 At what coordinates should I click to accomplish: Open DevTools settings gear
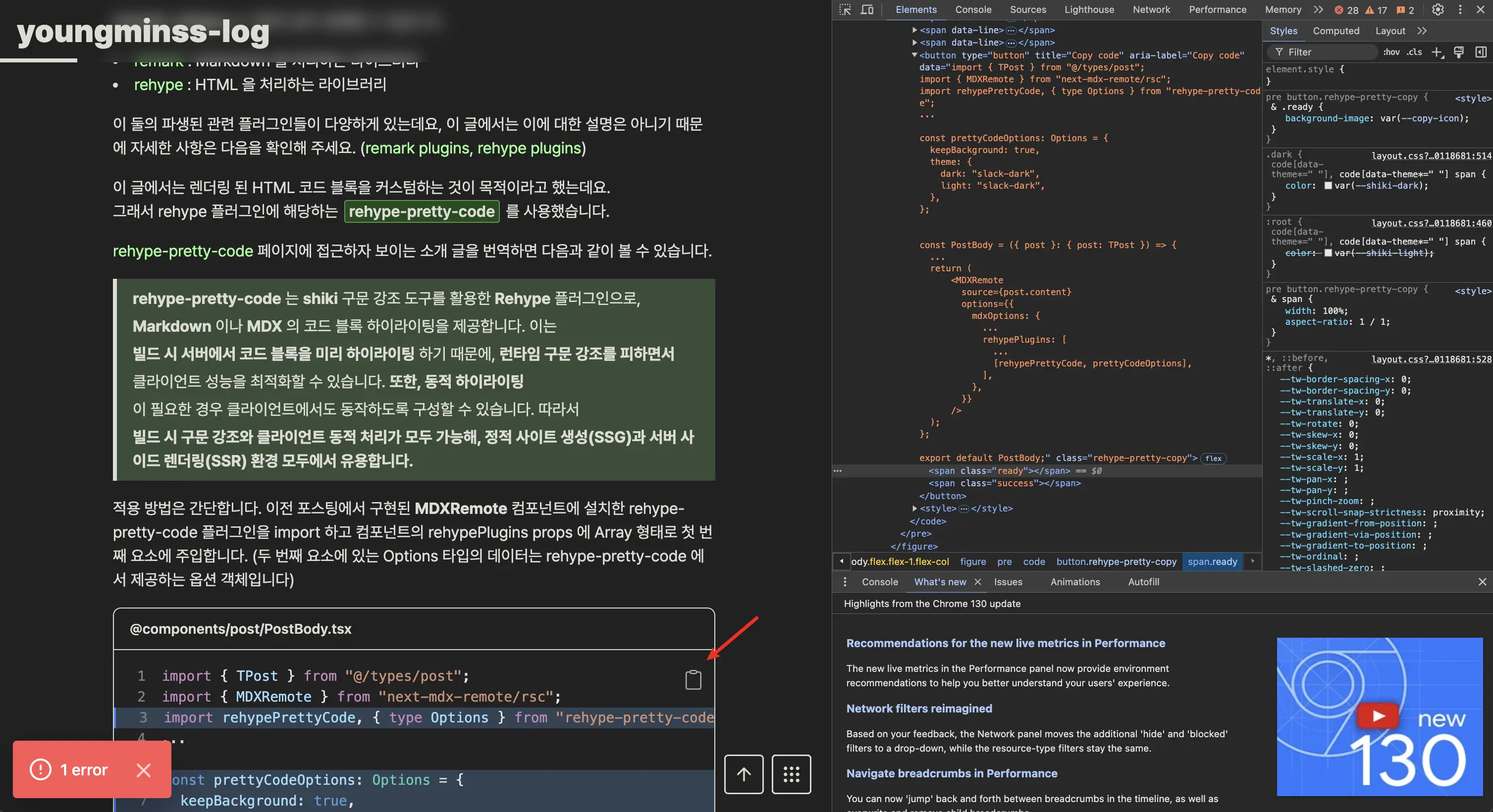(x=1438, y=10)
